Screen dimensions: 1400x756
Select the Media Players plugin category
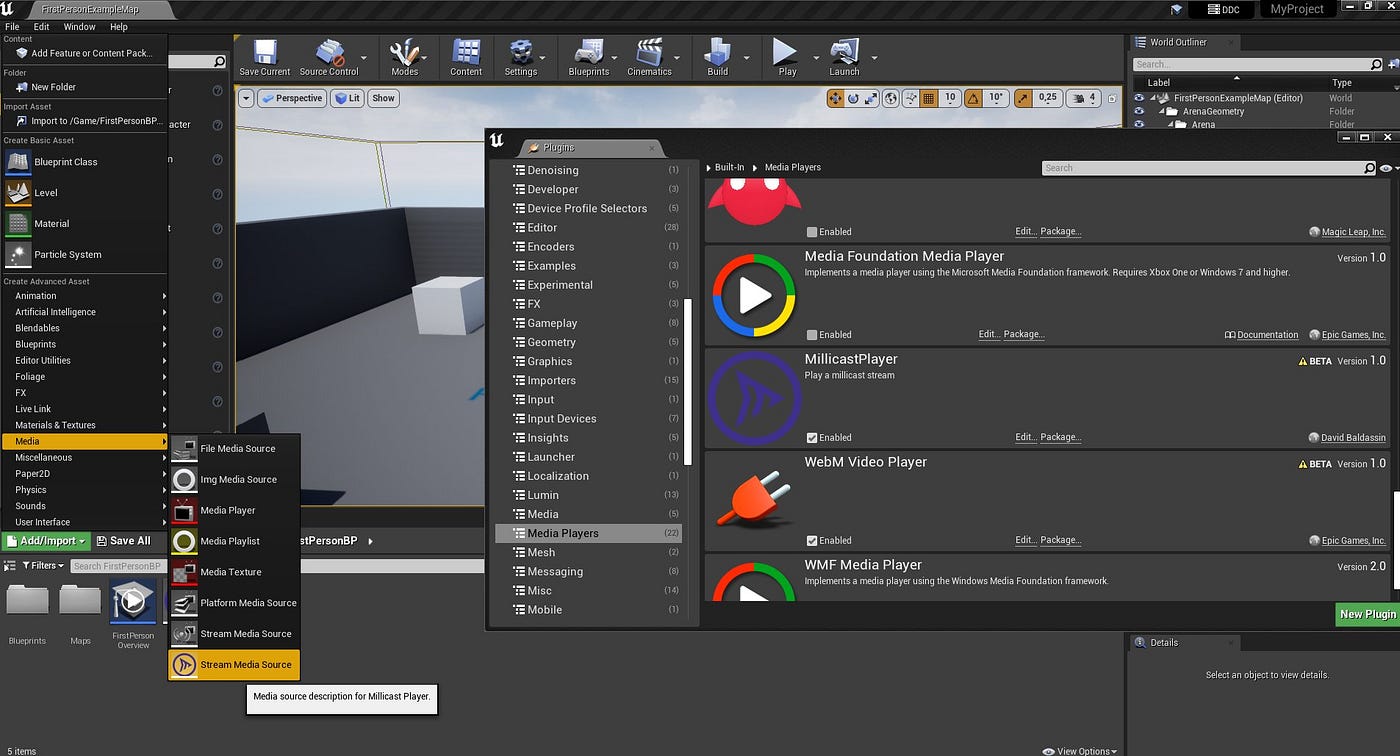click(x=589, y=534)
